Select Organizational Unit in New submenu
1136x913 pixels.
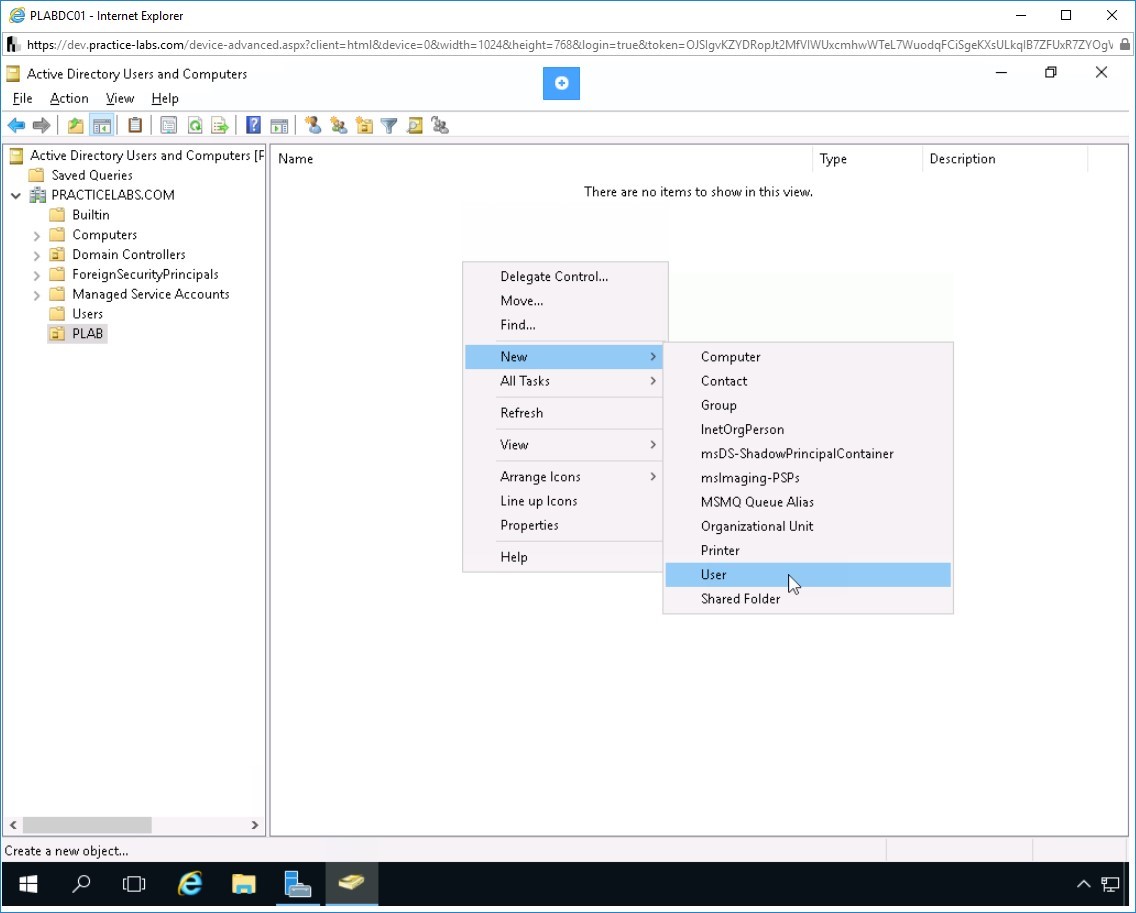click(808, 526)
